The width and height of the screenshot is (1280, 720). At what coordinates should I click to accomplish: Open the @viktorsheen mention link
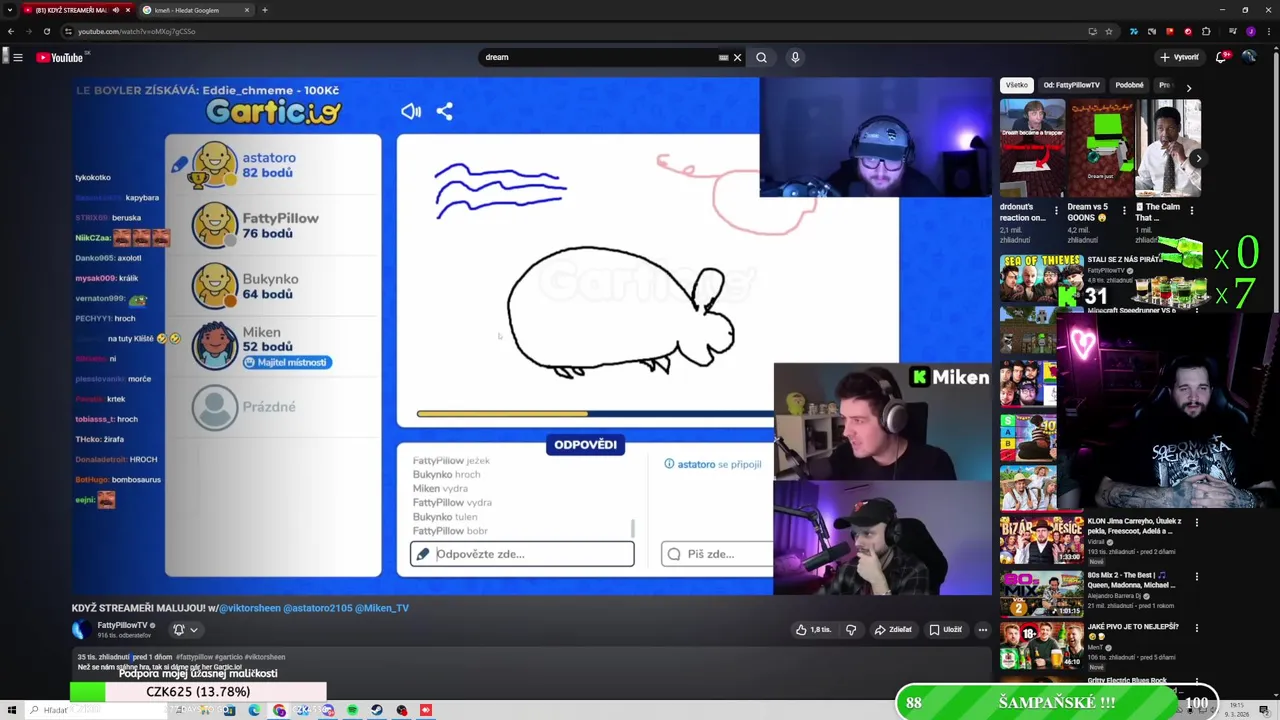[x=250, y=608]
